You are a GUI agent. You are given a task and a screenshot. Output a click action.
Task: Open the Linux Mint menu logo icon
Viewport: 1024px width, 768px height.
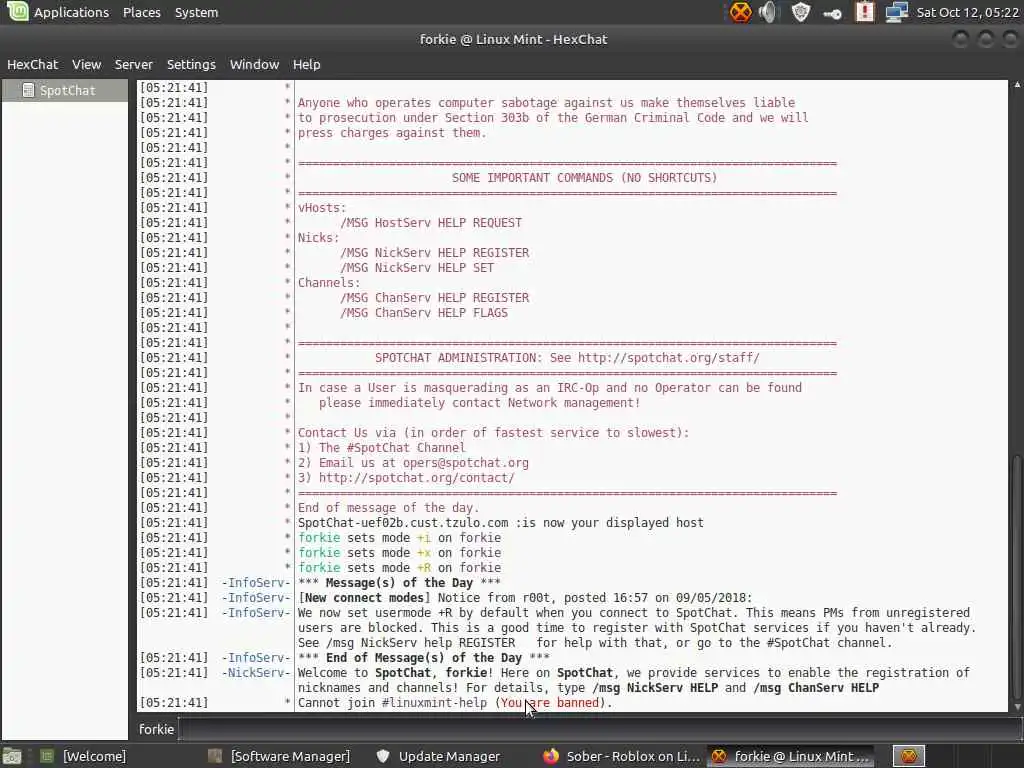click(17, 11)
